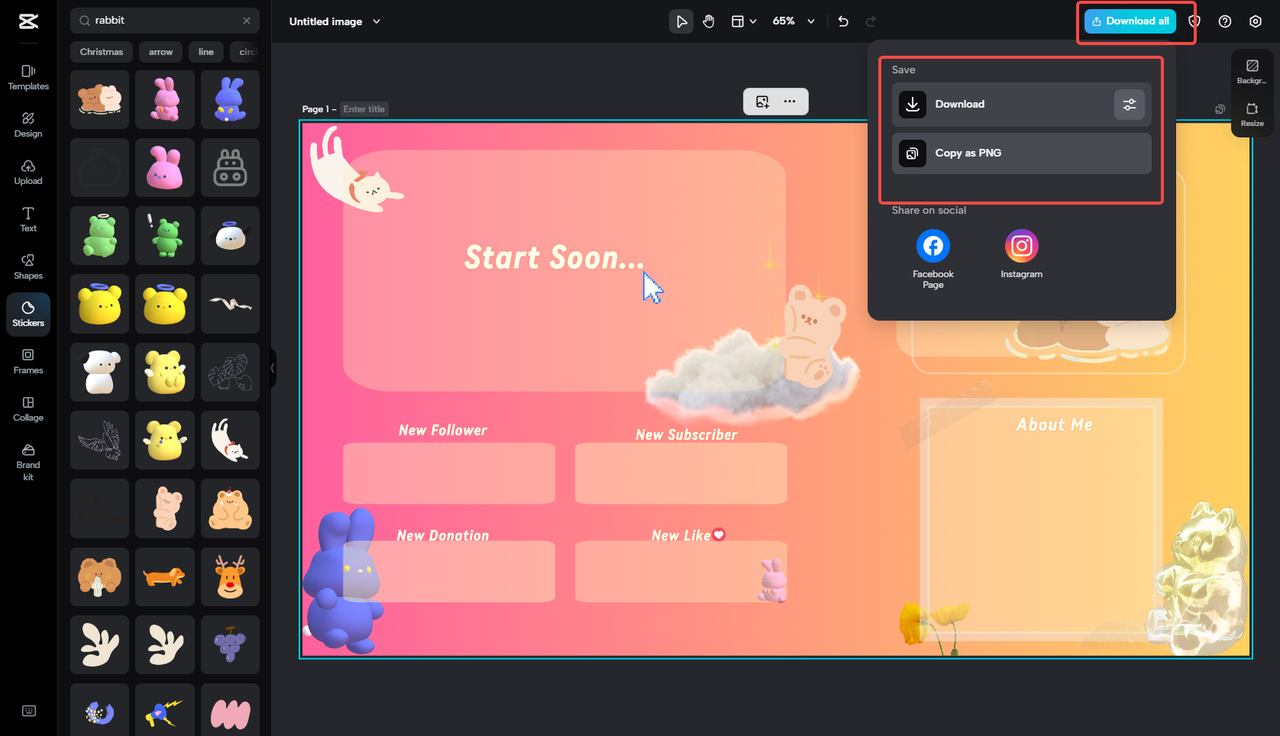Image resolution: width=1280 pixels, height=736 pixels.
Task: Select the Hand pan tool
Action: point(708,20)
